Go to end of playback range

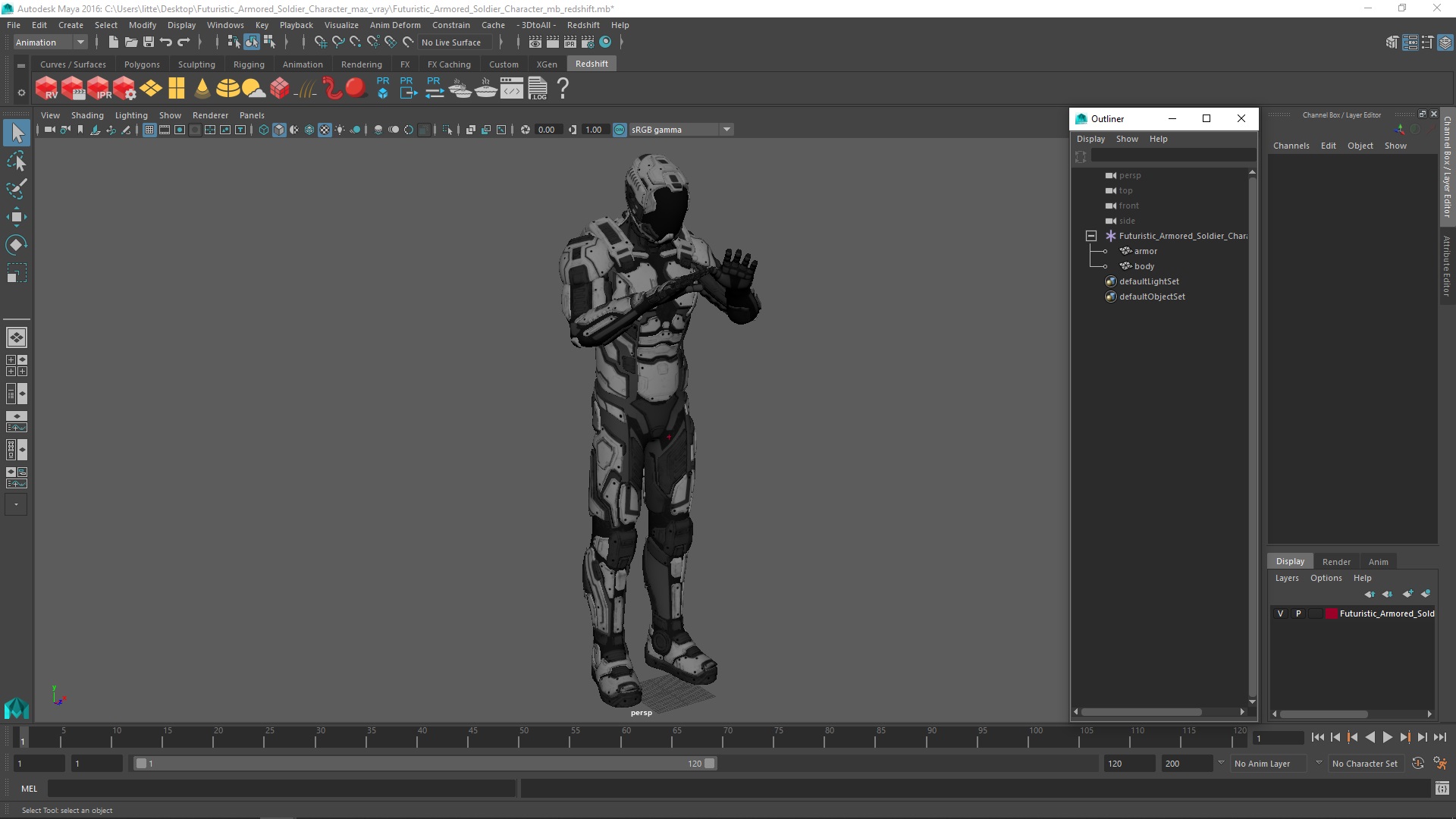click(x=1439, y=737)
